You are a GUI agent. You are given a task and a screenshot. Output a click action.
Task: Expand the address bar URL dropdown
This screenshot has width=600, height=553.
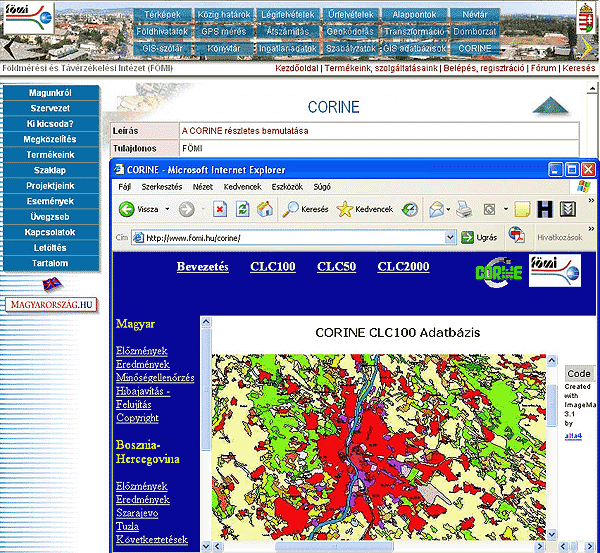[450, 238]
